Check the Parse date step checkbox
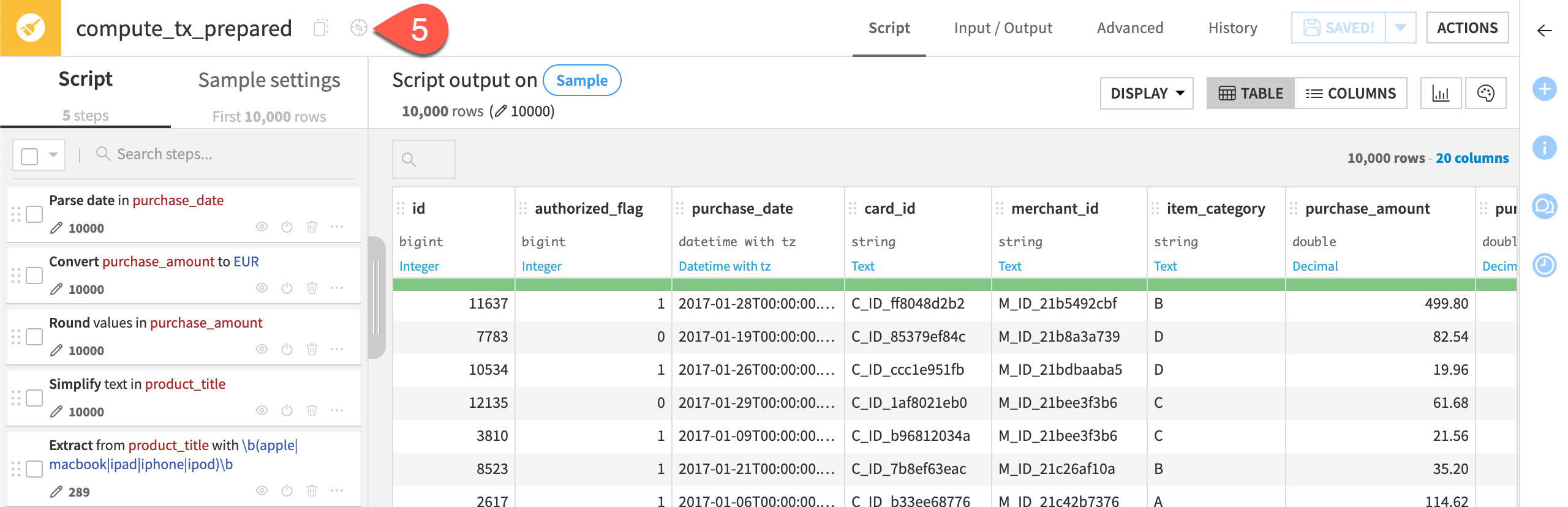Viewport: 1568px width, 507px height. (34, 214)
